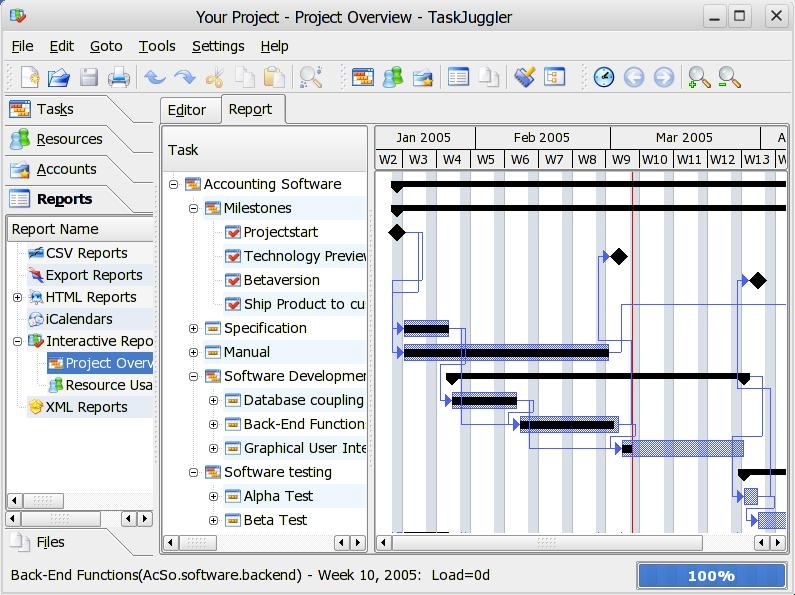Screen dimensions: 795x595
Task: Expand the Back-End Functions task
Action: pos(213,424)
